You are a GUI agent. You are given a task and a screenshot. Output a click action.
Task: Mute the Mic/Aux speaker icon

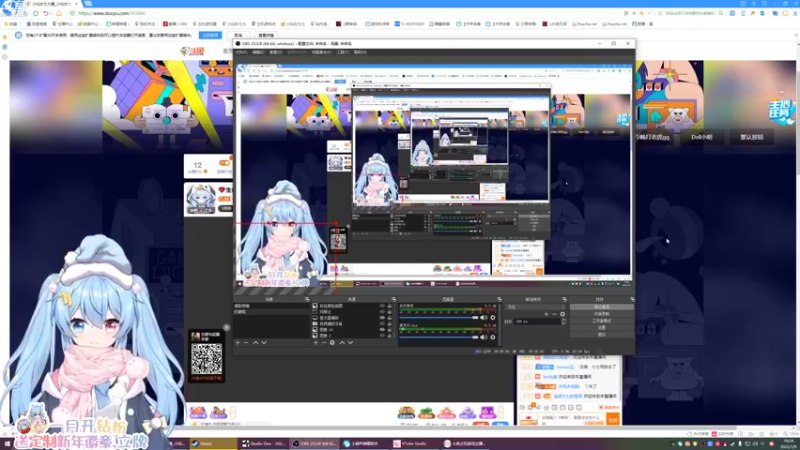pyautogui.click(x=483, y=337)
